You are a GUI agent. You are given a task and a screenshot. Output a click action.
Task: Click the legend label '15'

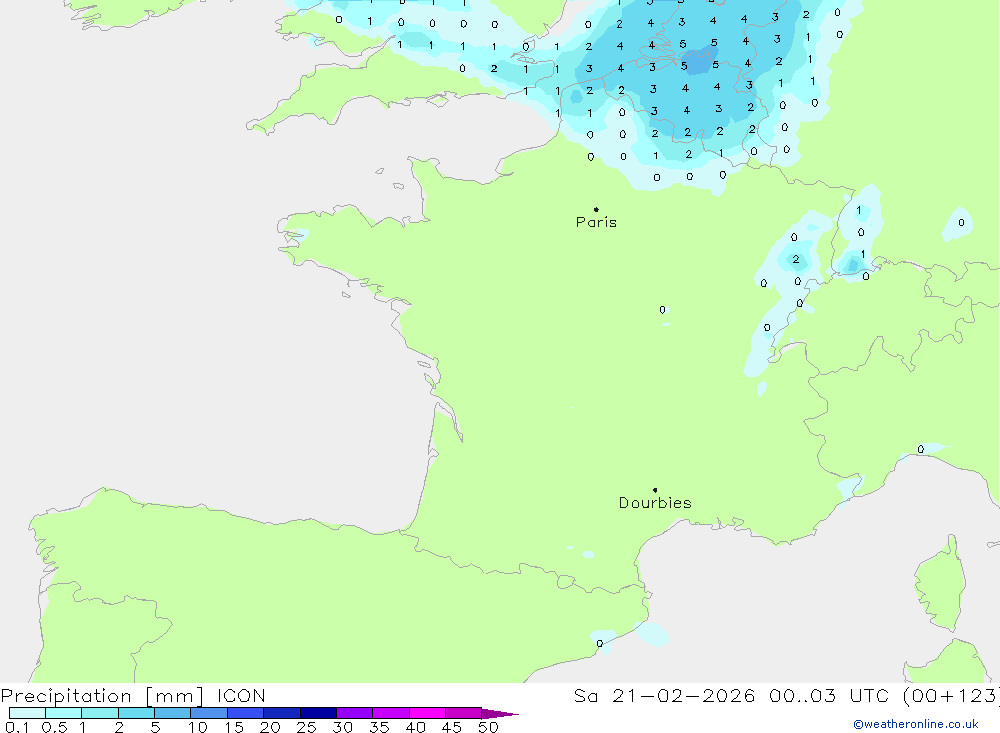(x=234, y=727)
